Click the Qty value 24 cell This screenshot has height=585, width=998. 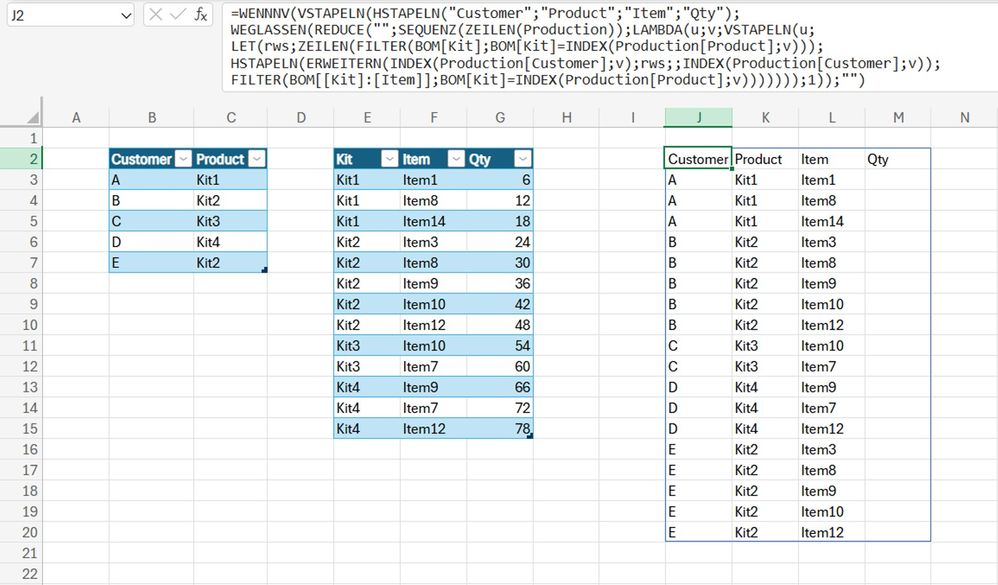click(500, 242)
